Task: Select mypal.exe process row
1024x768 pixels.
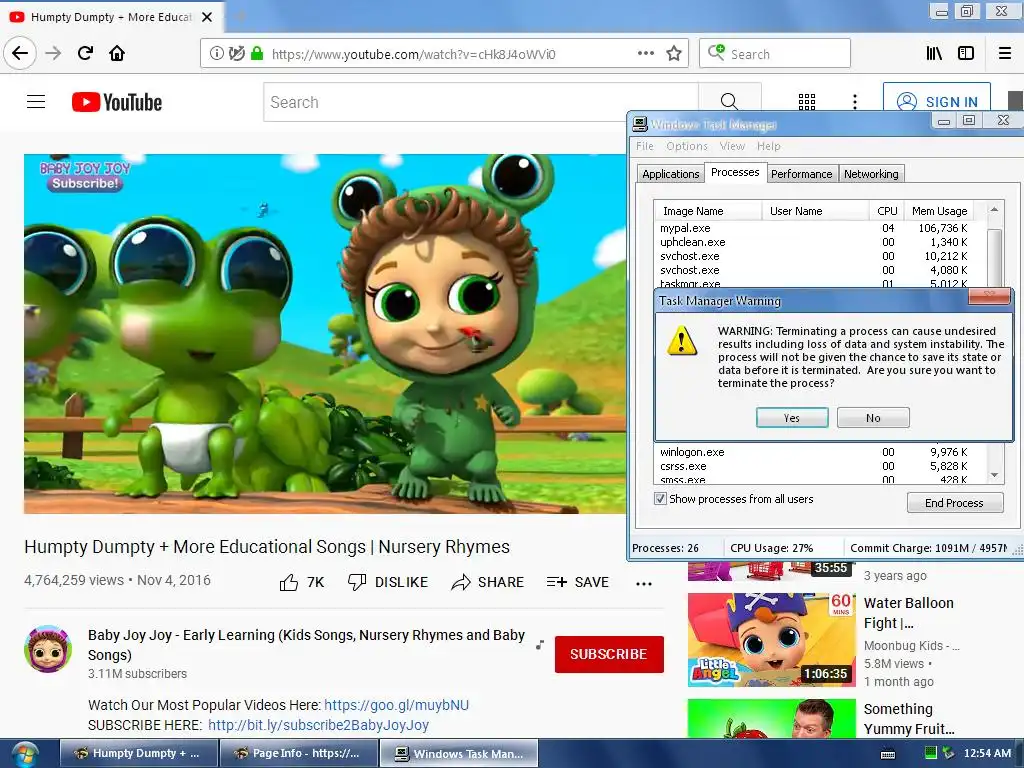Action: [814, 228]
